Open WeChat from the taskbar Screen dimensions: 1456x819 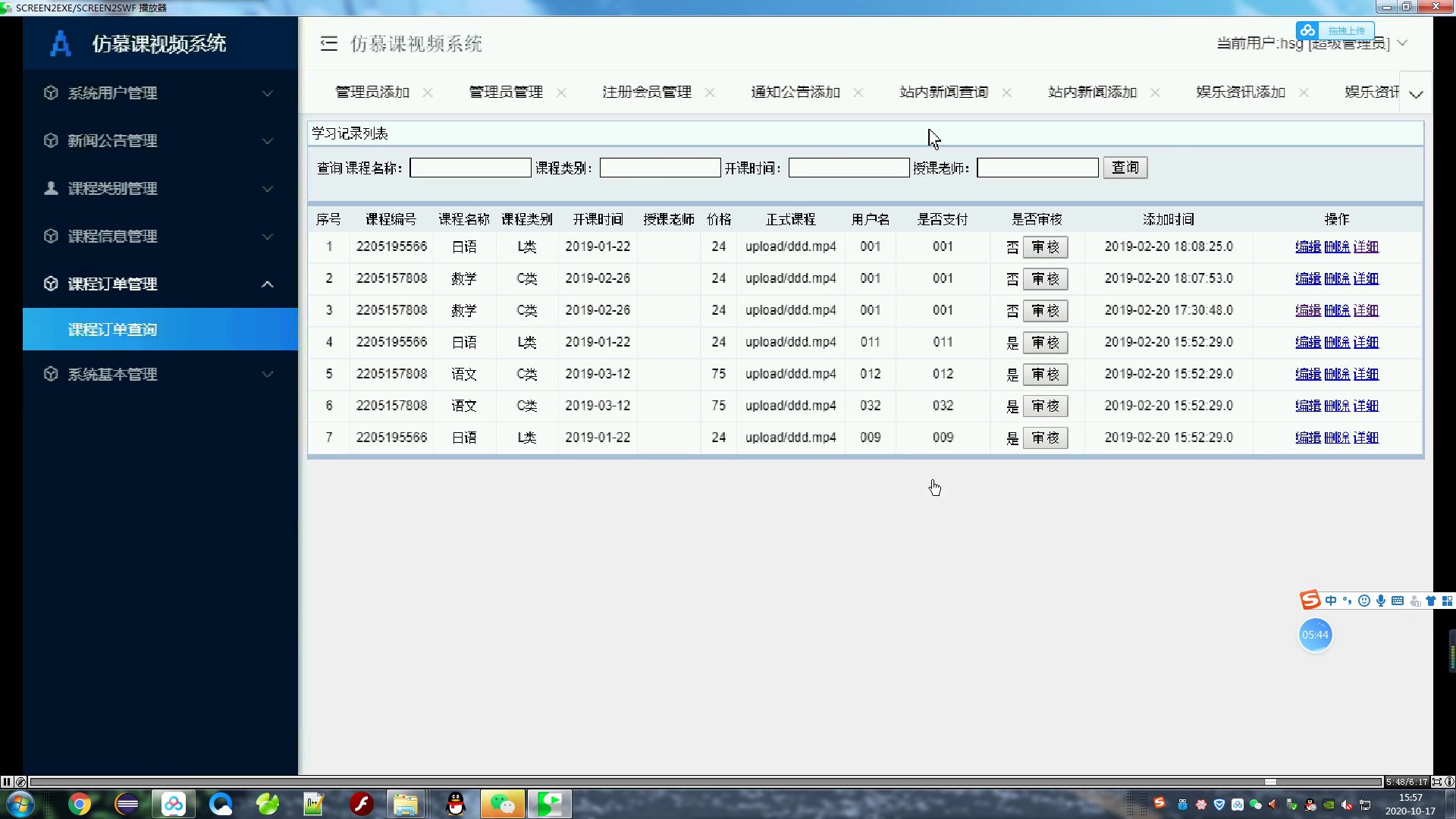coord(503,804)
